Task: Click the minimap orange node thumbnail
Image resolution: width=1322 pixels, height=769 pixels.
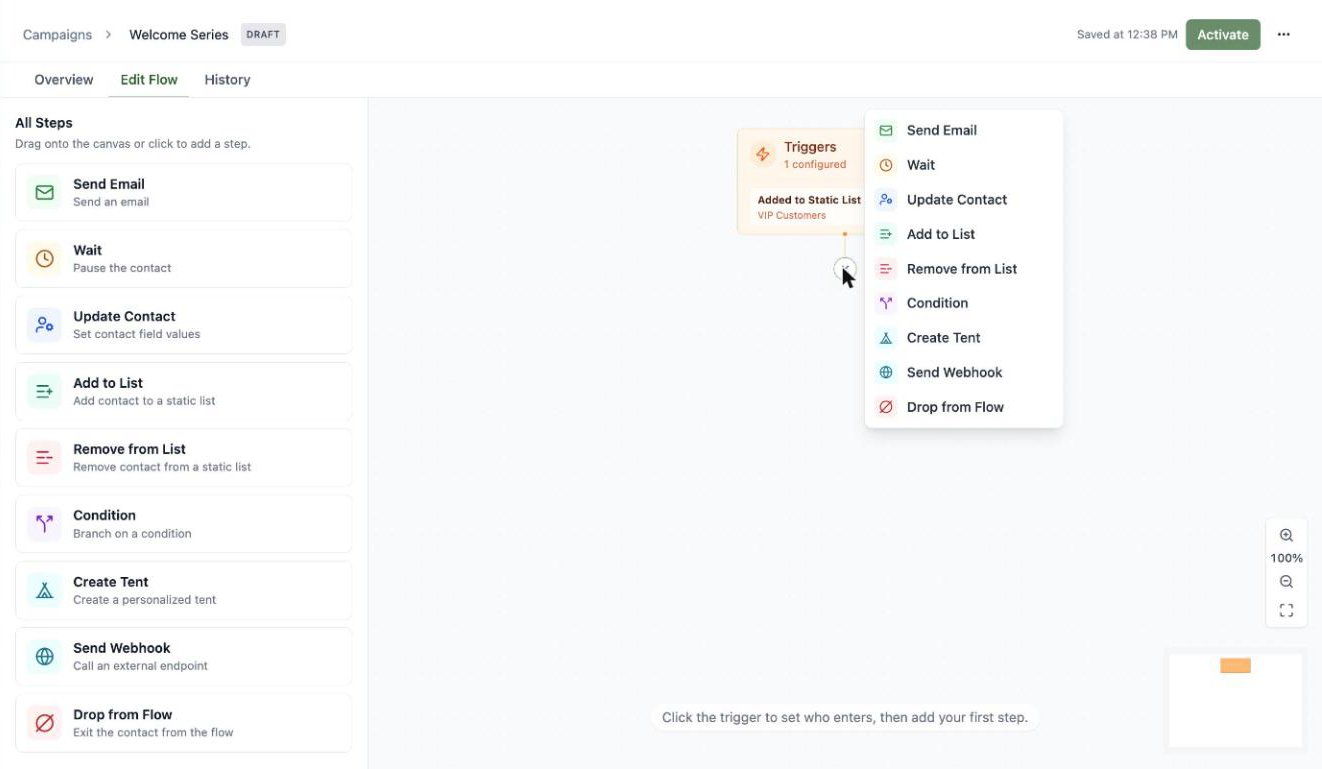Action: point(1235,666)
